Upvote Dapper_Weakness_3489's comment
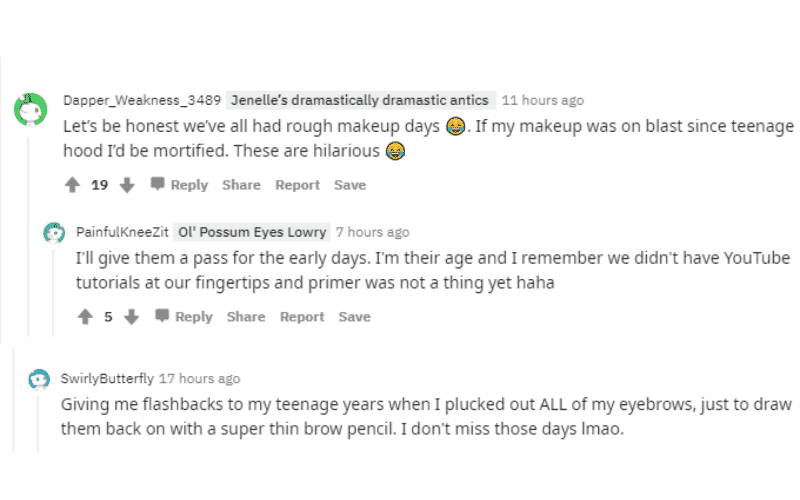The width and height of the screenshot is (800, 500). coord(72,185)
